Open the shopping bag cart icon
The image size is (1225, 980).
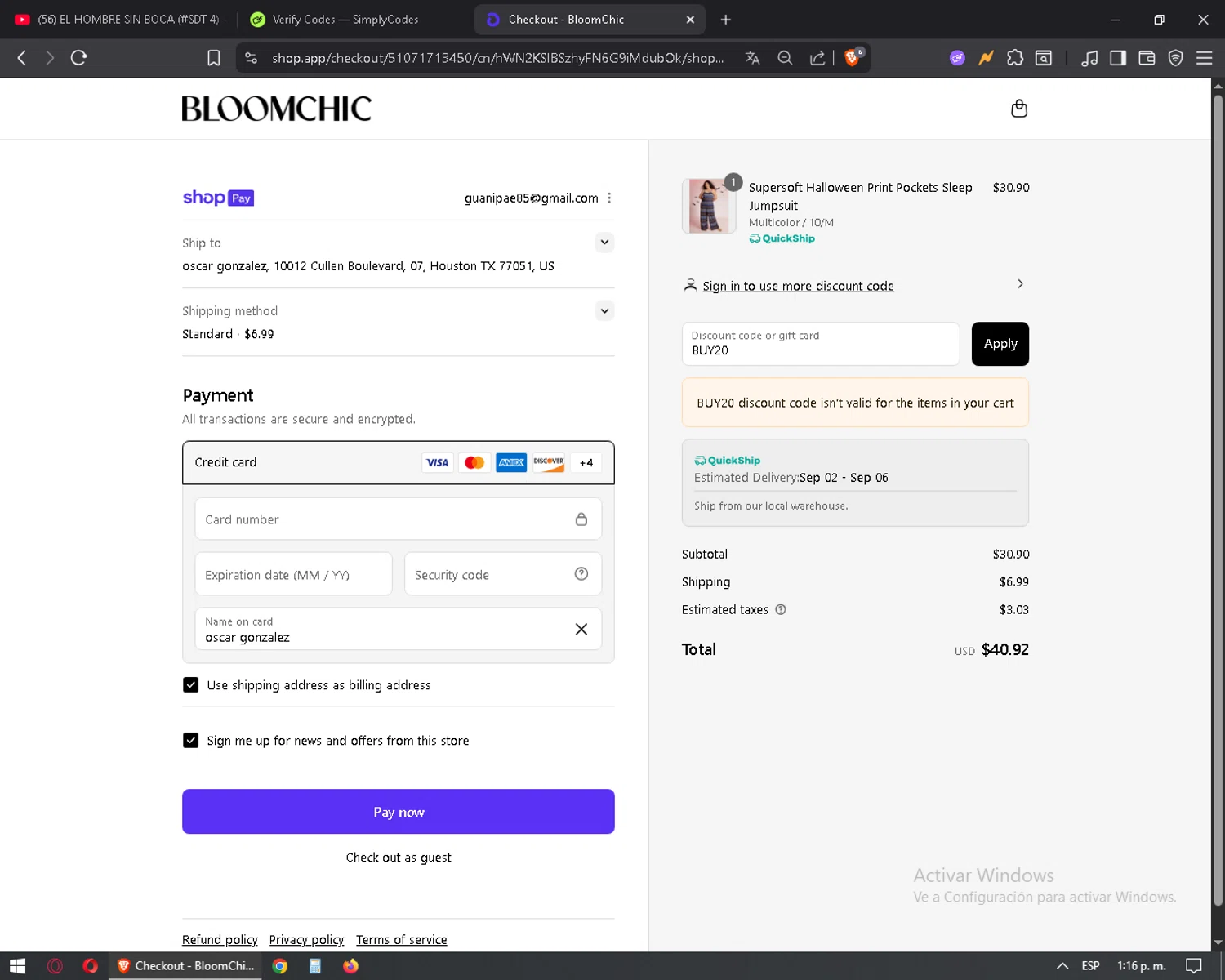pyautogui.click(x=1018, y=109)
